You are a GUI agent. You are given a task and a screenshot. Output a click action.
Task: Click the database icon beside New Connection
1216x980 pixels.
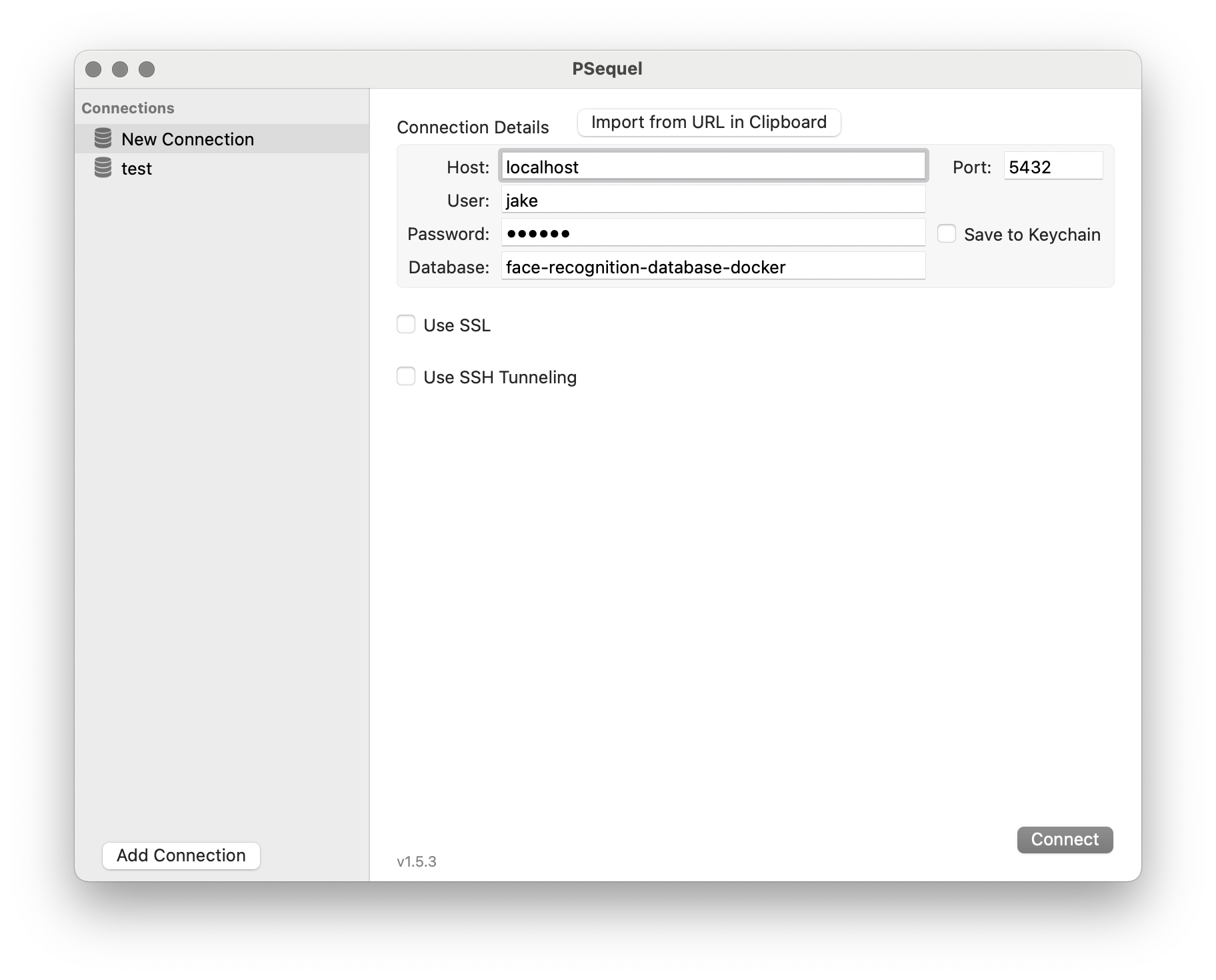103,139
